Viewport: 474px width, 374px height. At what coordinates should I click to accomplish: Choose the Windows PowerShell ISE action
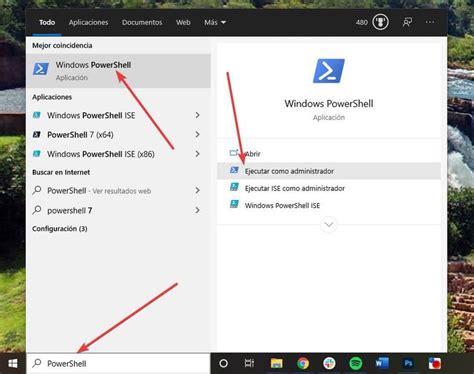click(x=329, y=205)
